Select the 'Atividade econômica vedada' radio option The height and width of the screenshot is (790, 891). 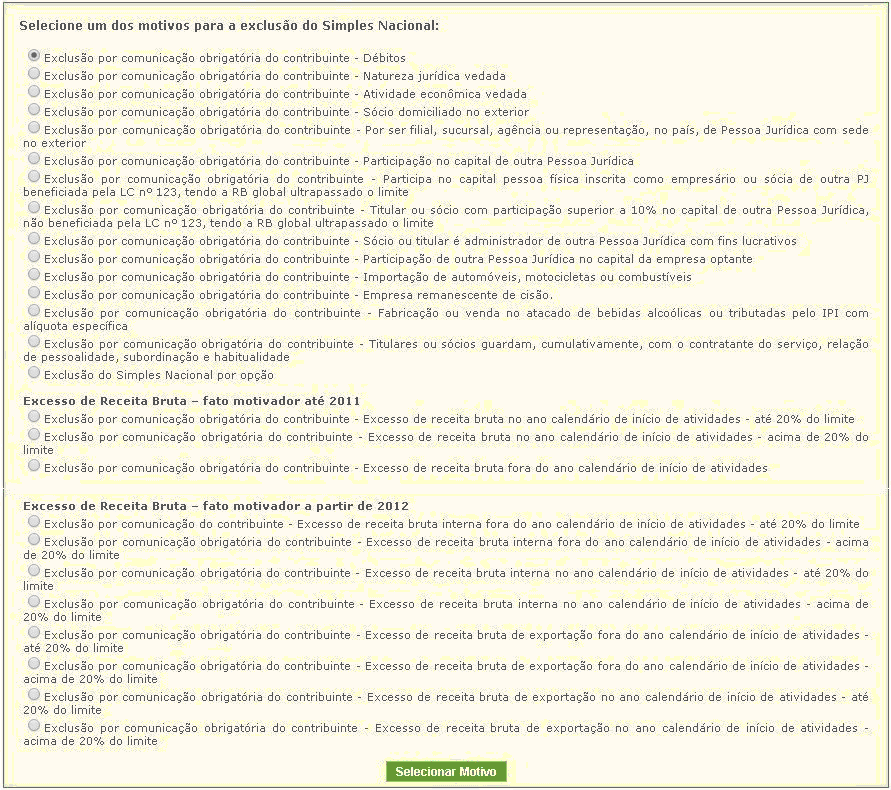34,92
